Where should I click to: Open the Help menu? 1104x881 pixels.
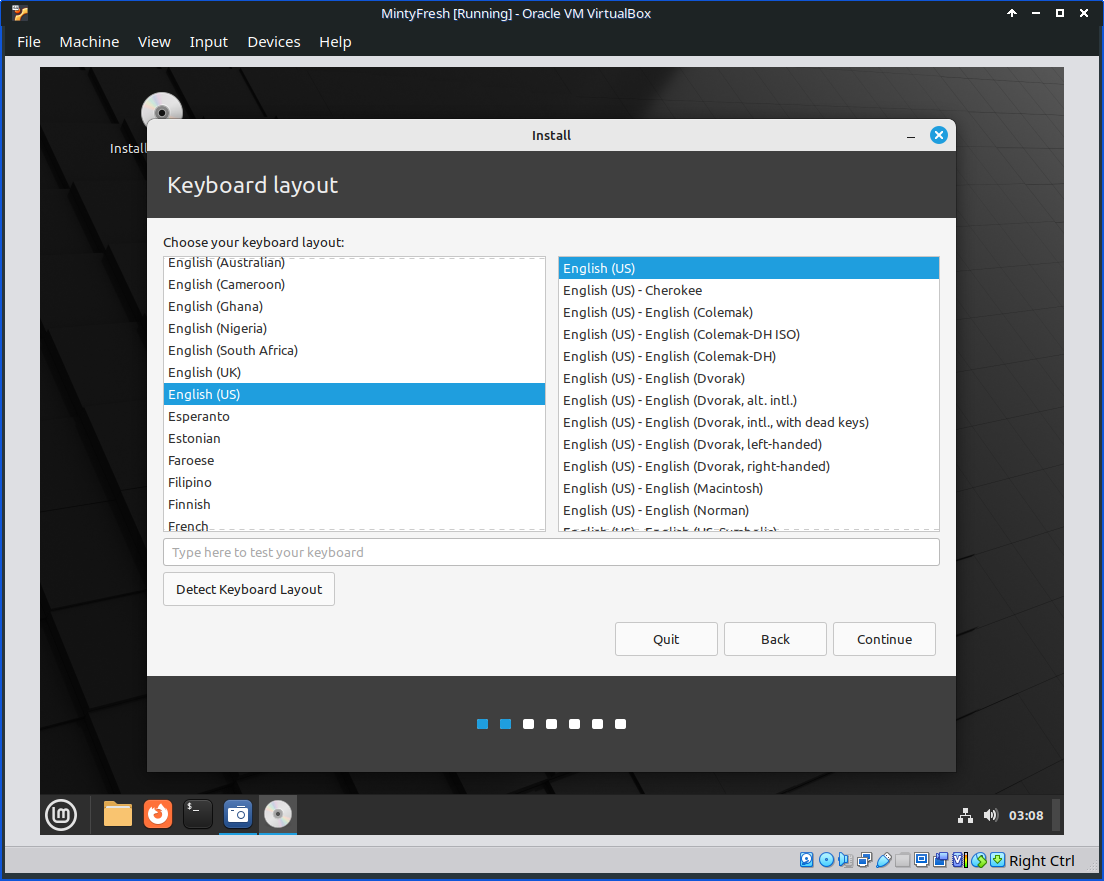click(x=335, y=42)
